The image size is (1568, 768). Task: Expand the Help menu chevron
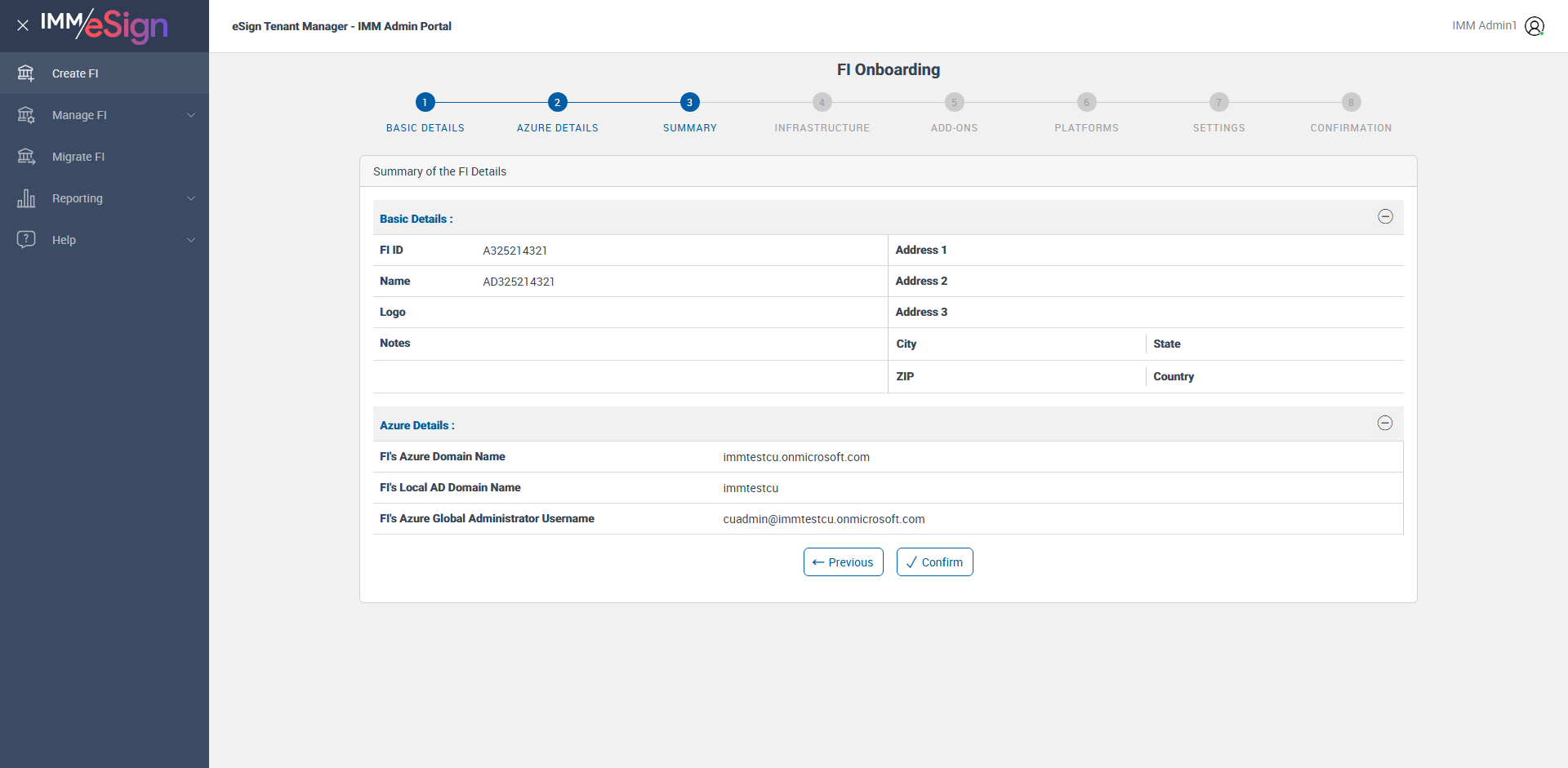[x=191, y=240]
